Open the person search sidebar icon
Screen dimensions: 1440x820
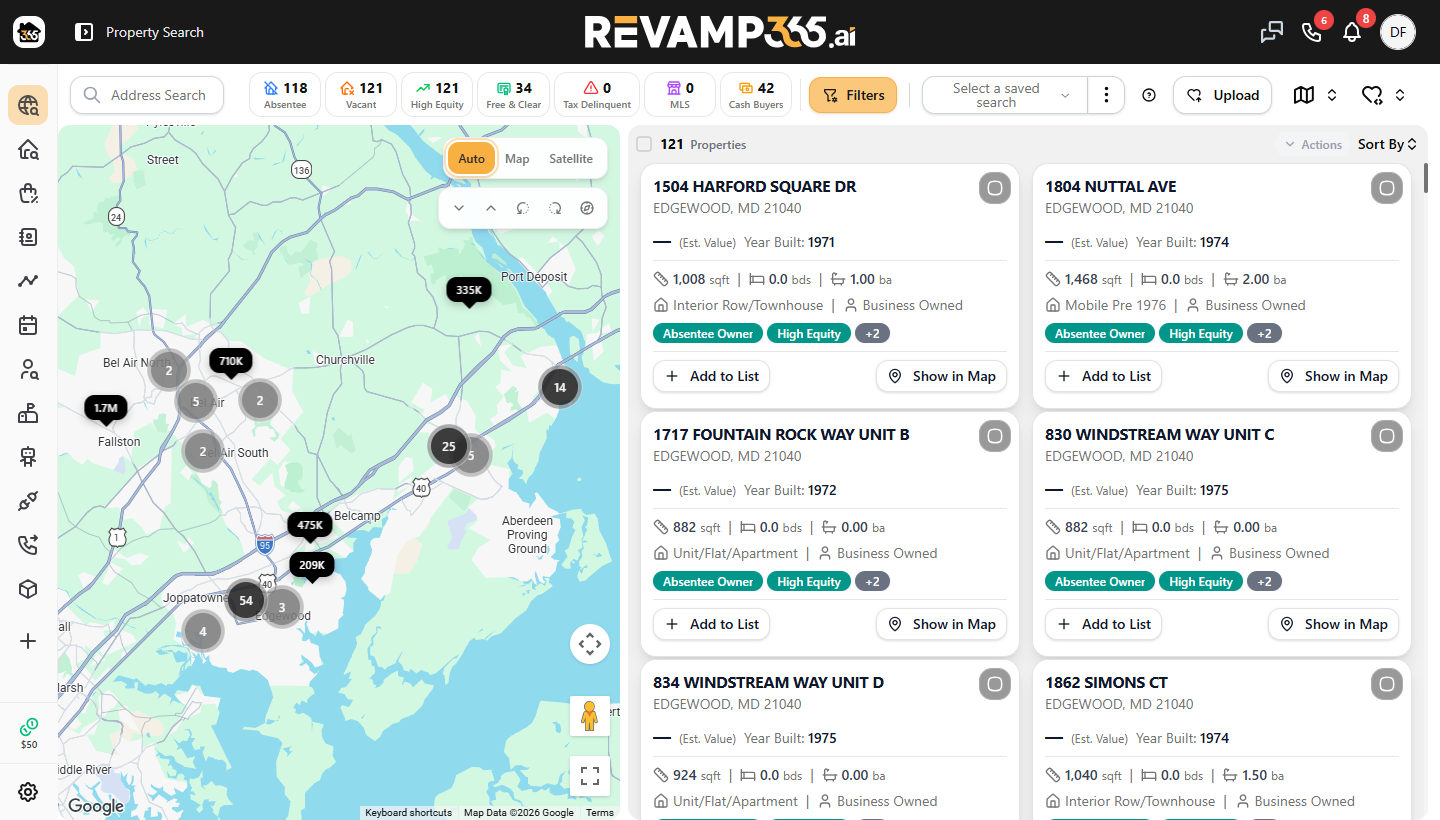click(28, 369)
